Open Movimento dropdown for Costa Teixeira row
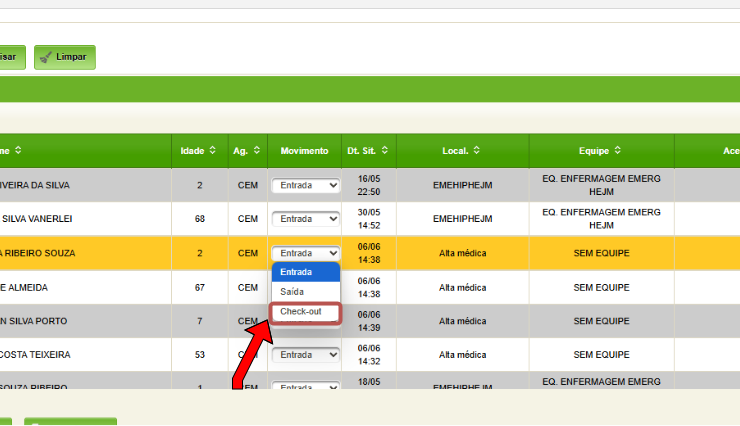 click(305, 355)
